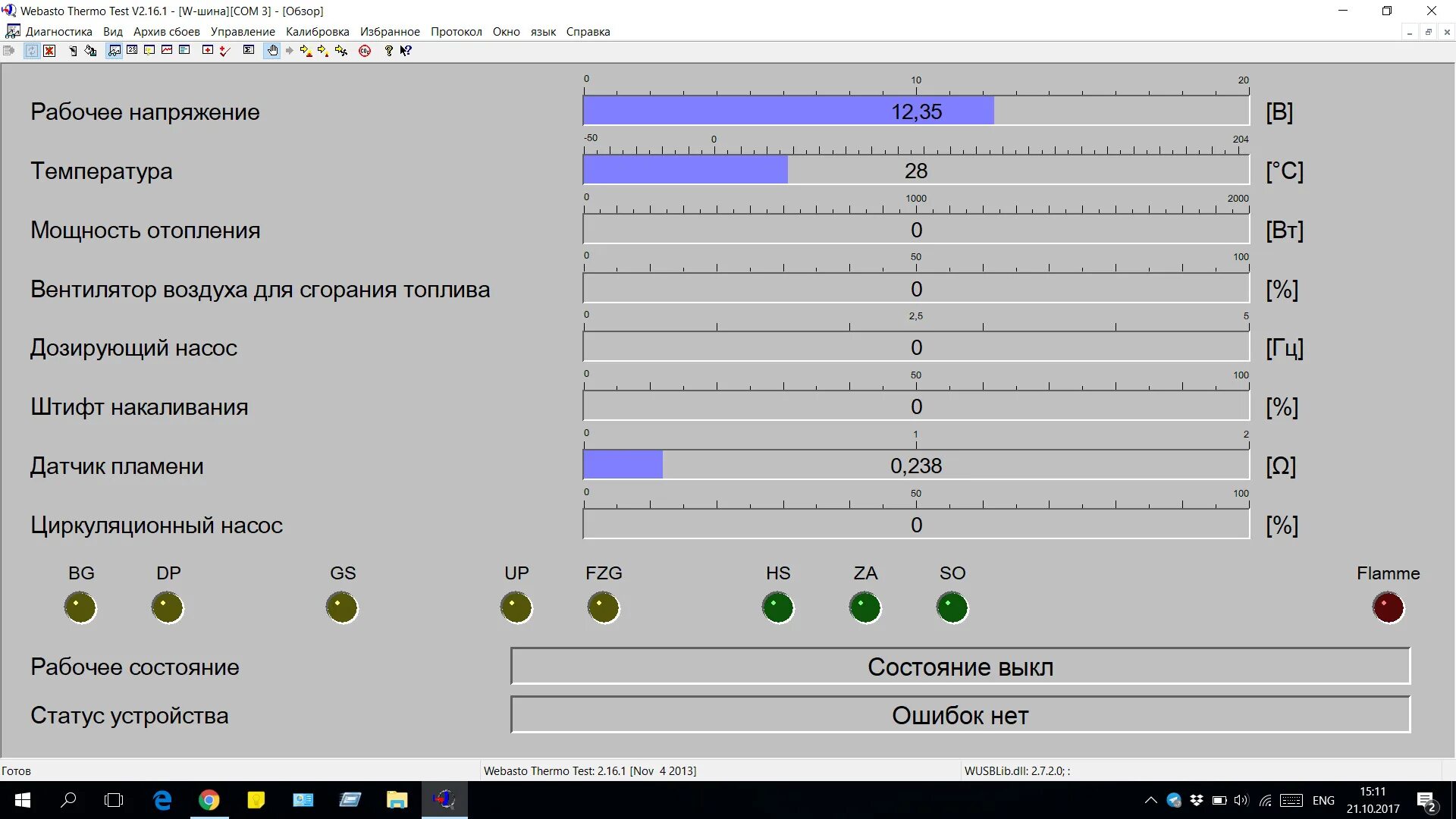Open Chrome from the Windows taskbar

(209, 800)
